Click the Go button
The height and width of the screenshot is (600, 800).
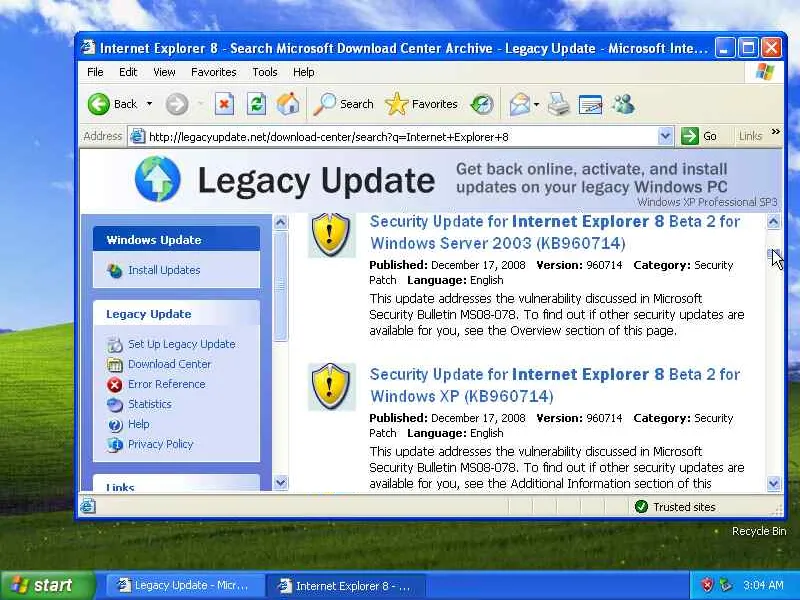pos(699,136)
